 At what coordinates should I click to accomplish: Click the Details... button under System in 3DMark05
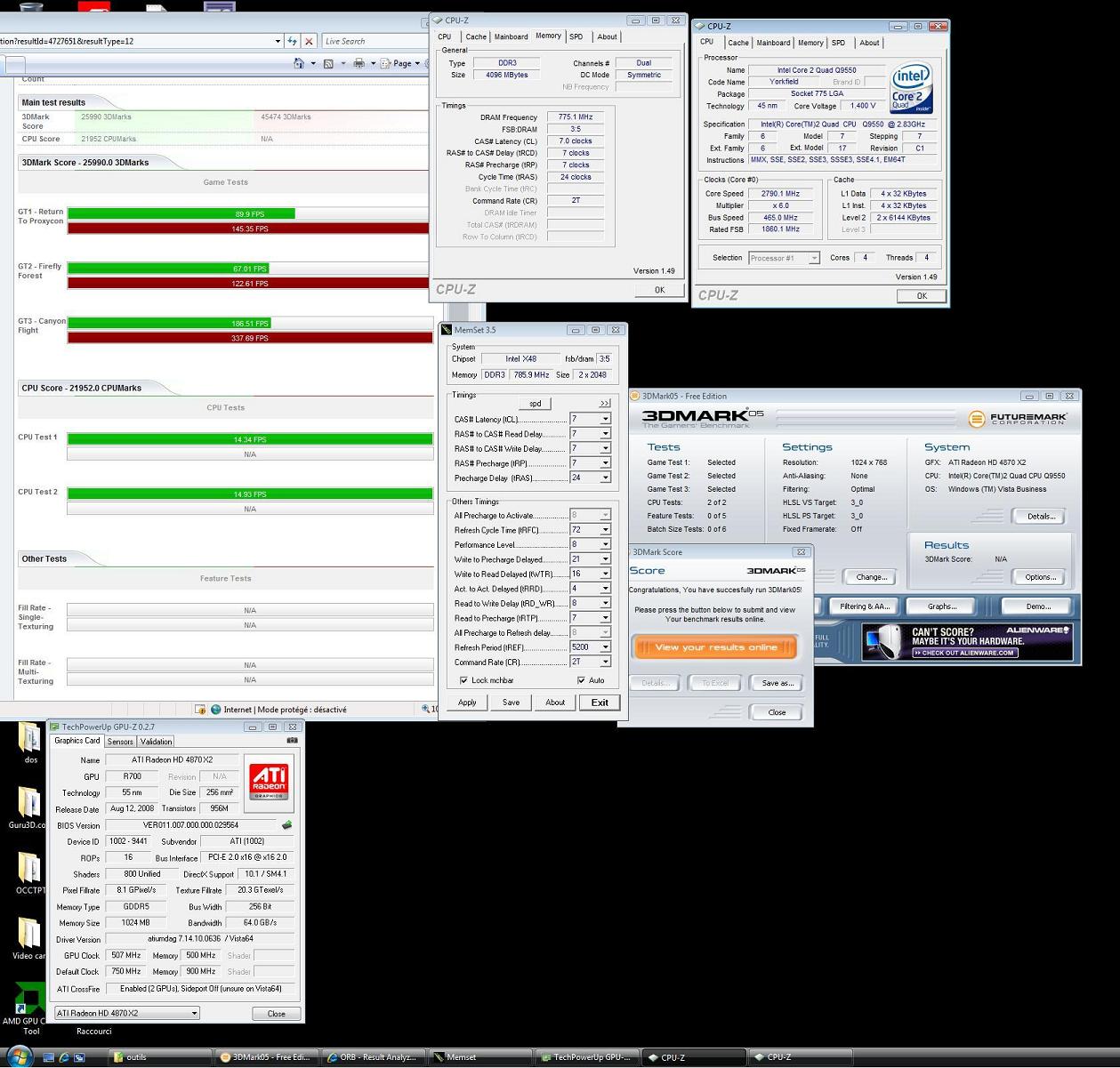(x=1040, y=516)
